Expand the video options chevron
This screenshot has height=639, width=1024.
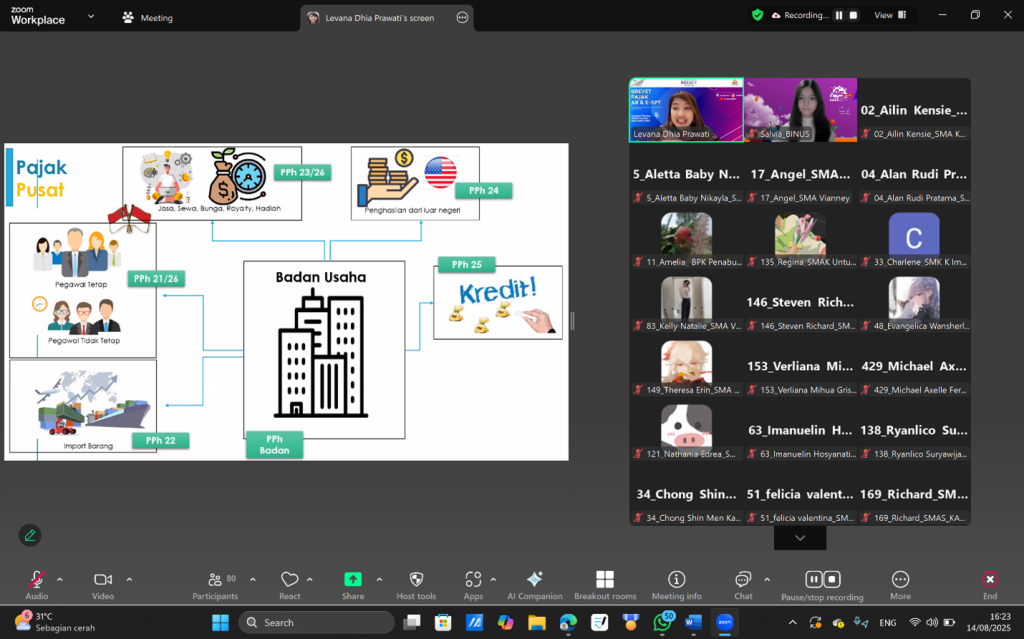129,579
